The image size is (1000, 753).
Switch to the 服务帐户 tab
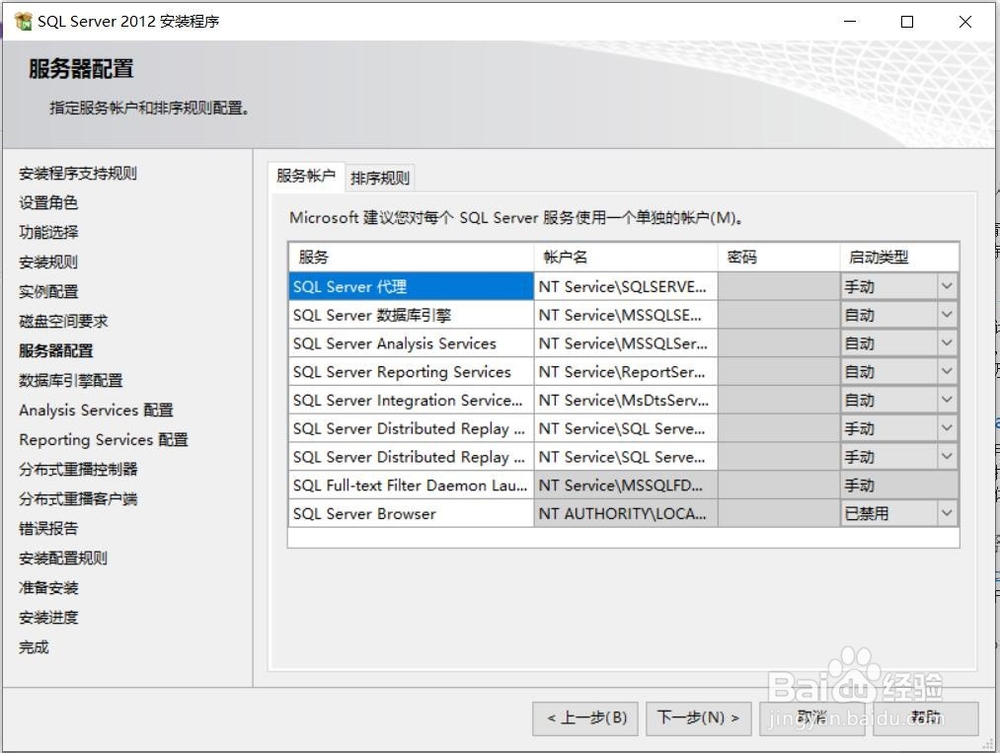coord(306,176)
